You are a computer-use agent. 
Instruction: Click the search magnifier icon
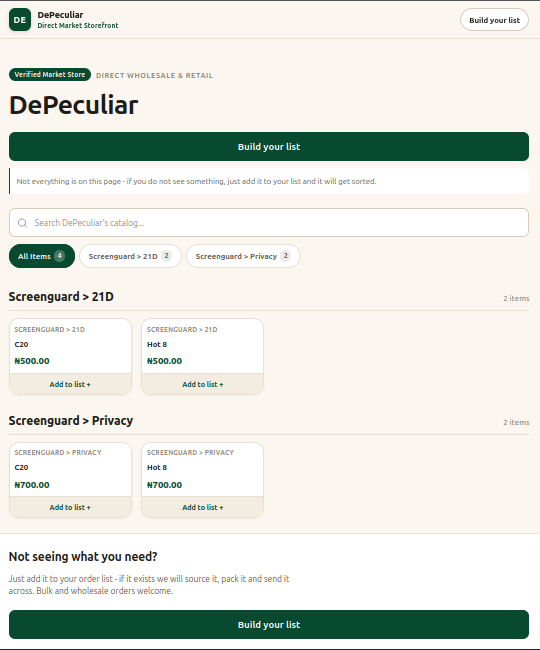[22, 223]
